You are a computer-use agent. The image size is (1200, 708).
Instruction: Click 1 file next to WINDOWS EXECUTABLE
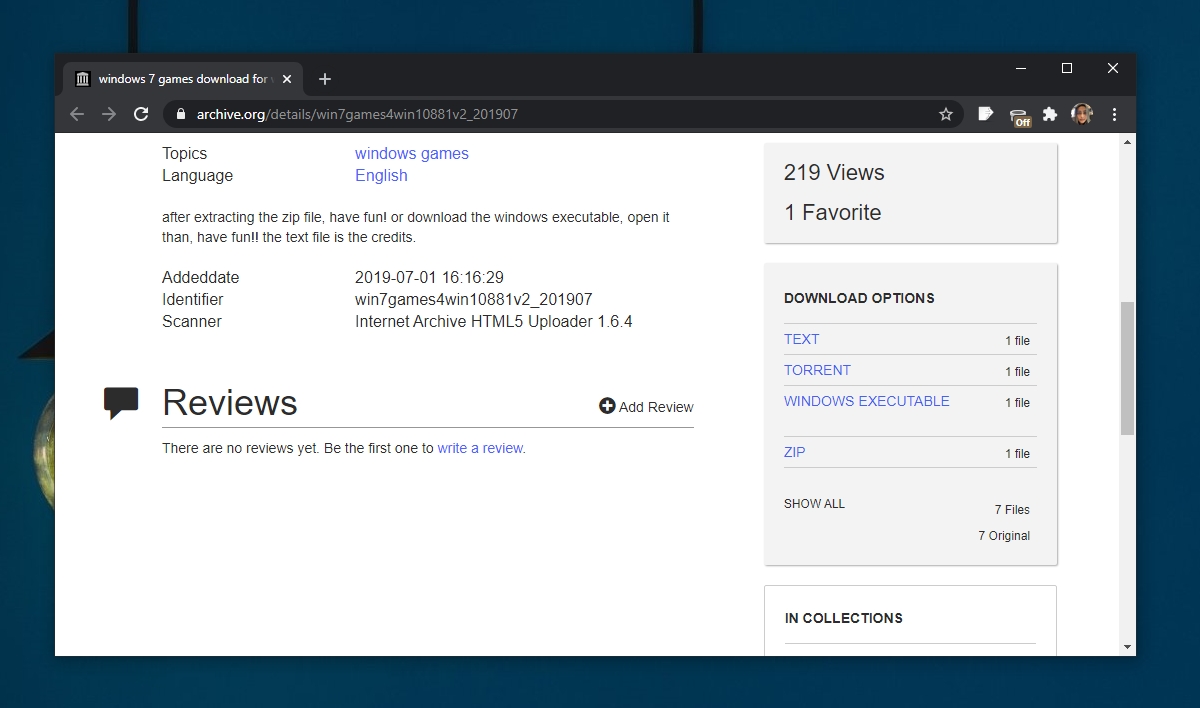pyautogui.click(x=1017, y=403)
